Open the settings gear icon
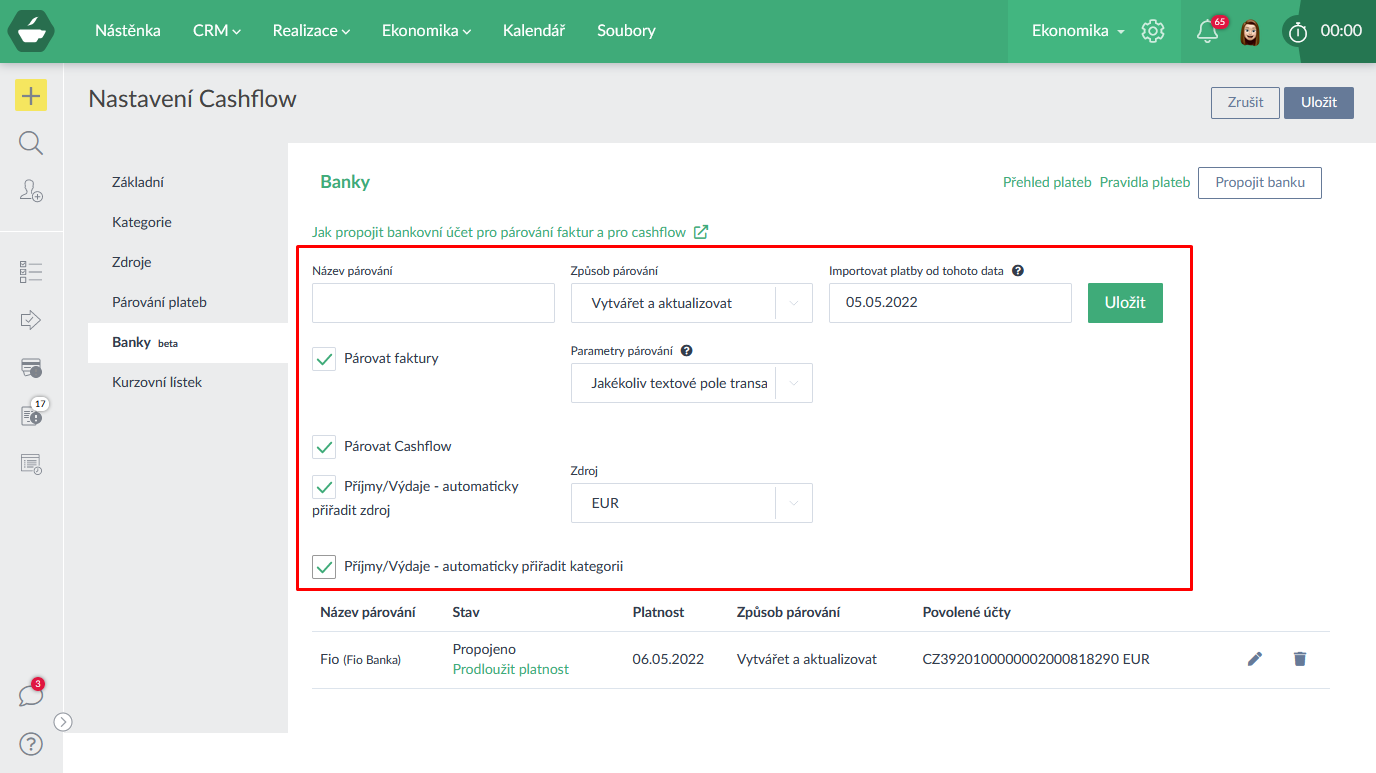1376x773 pixels. [x=1153, y=31]
